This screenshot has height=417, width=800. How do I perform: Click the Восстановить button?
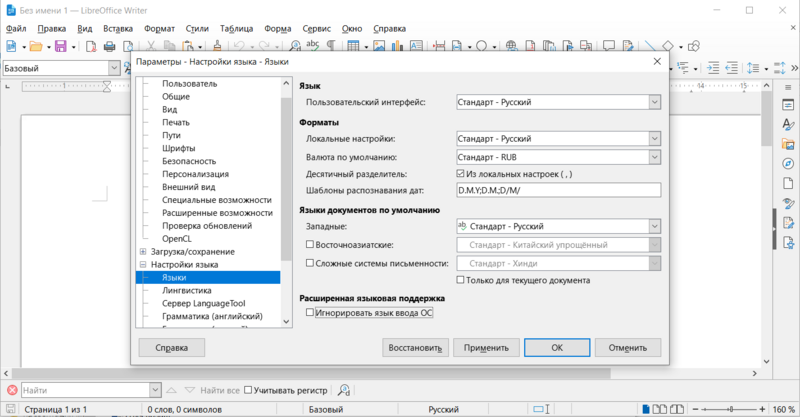pyautogui.click(x=415, y=348)
